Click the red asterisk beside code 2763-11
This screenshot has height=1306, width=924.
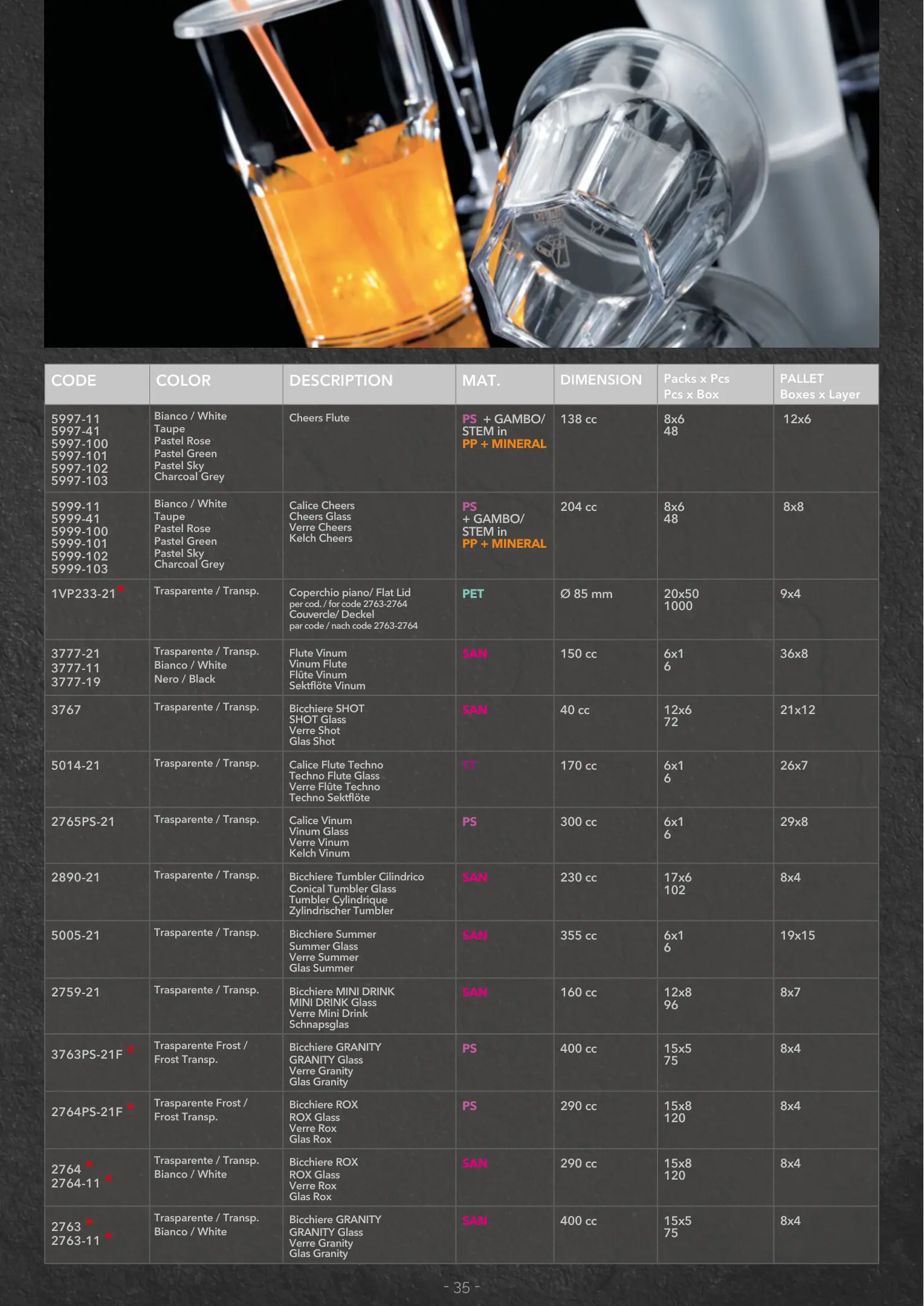click(x=109, y=1236)
